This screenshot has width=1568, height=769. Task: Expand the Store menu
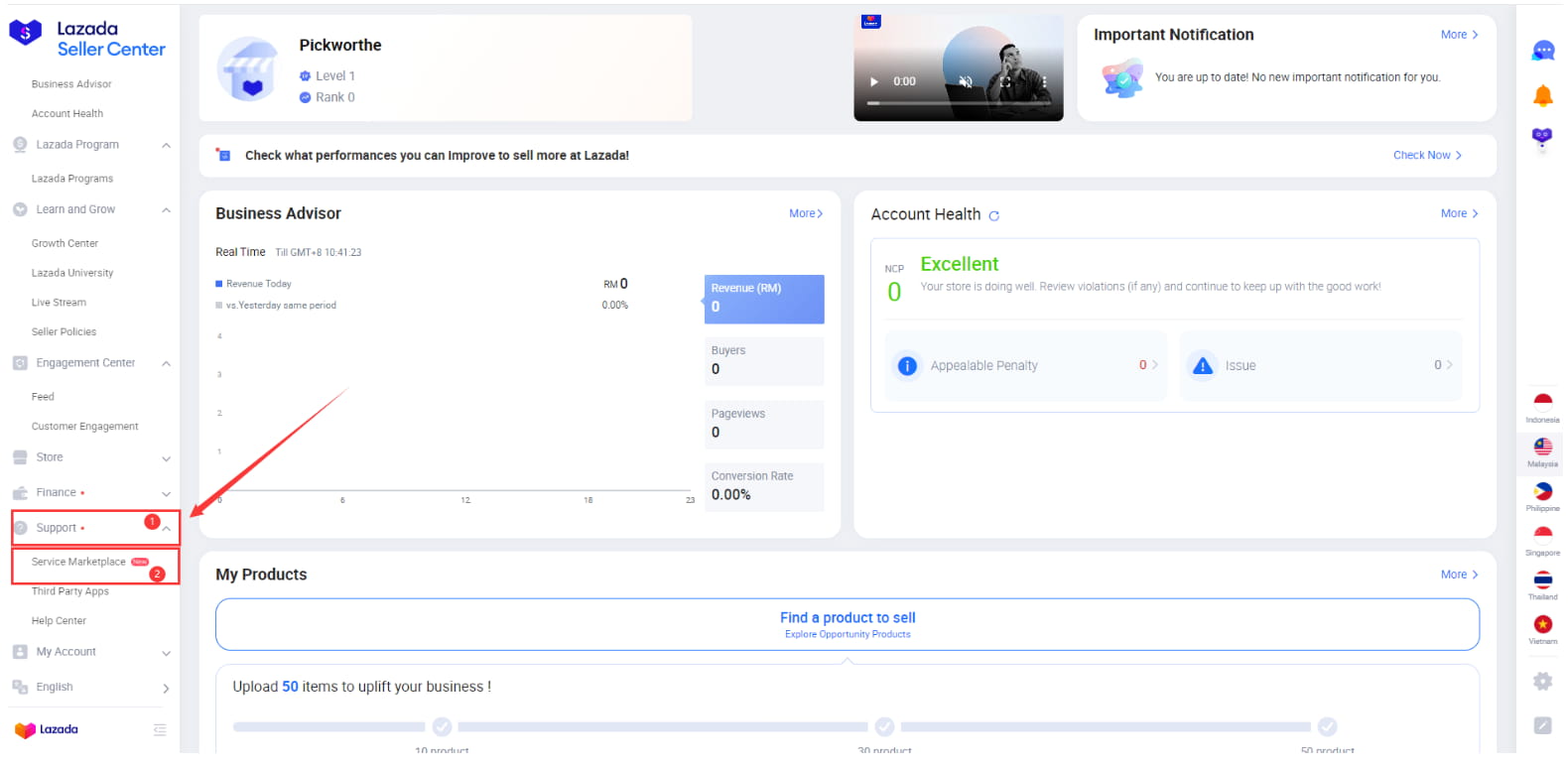166,458
